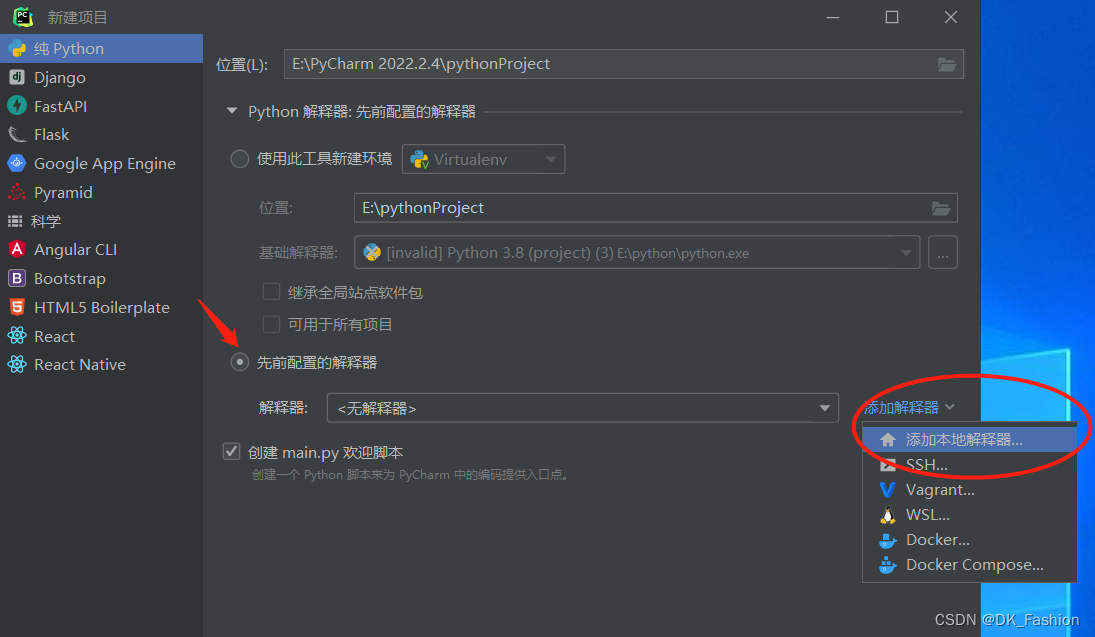Select the Bootstrap B icon

[x=17, y=278]
